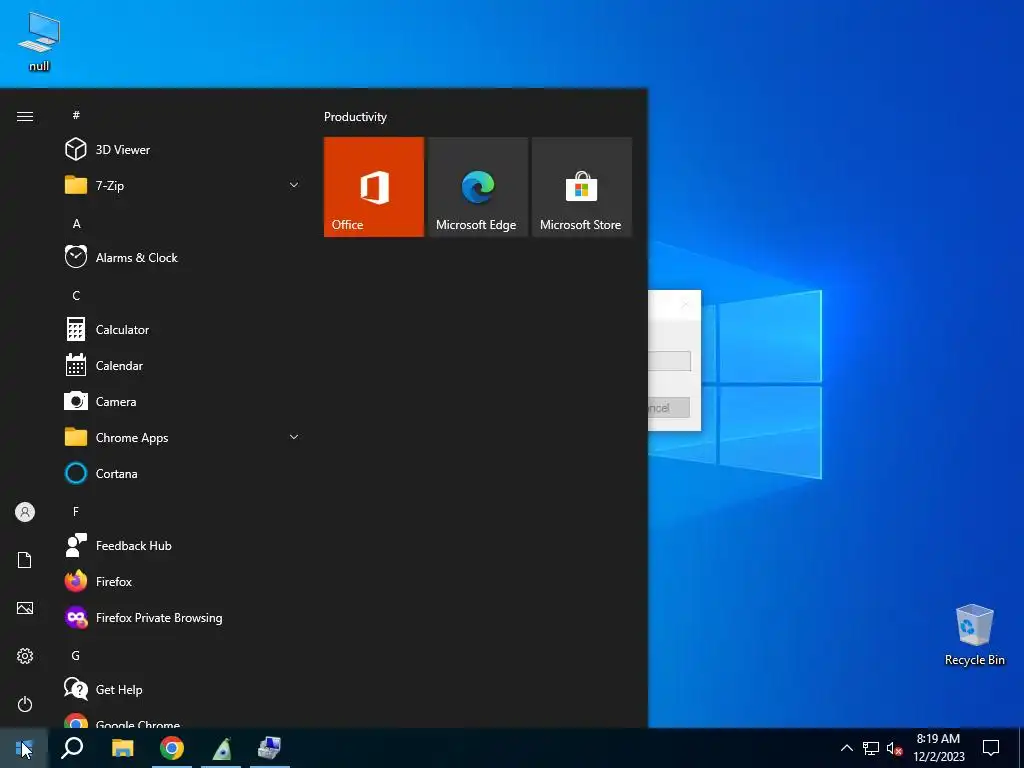The height and width of the screenshot is (768, 1024).
Task: Select the null desktop computer icon
Action: coord(39,42)
